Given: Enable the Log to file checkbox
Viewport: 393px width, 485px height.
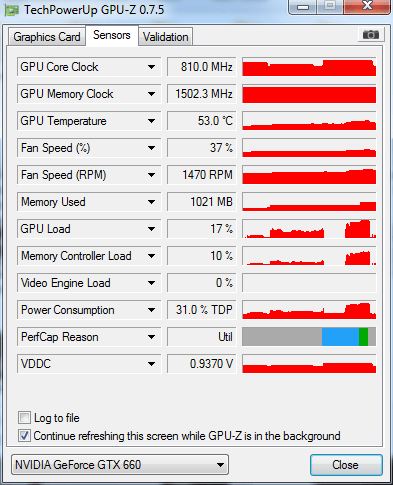Looking at the screenshot, I should click(24, 417).
